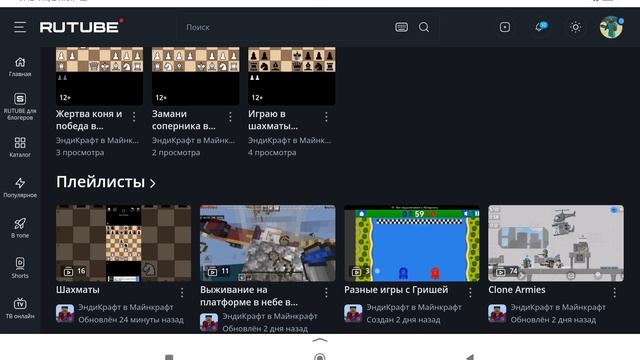The width and height of the screenshot is (640, 360).
Task: Click the Шахматы playlist title
Action: 78,290
